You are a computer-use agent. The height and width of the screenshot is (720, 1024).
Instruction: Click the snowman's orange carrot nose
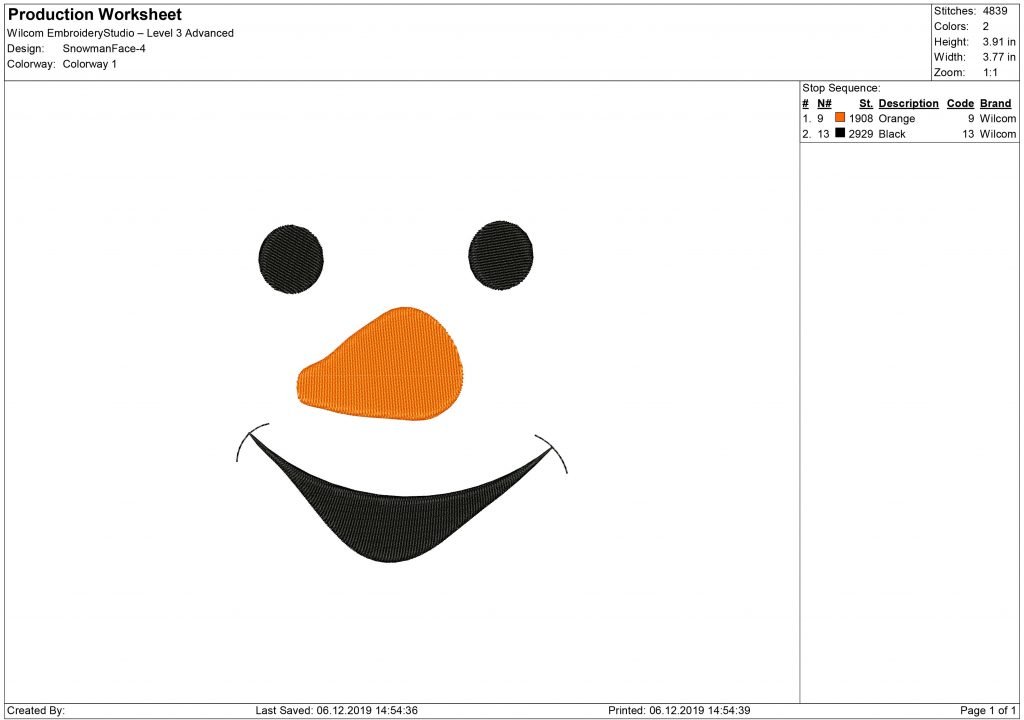point(380,360)
